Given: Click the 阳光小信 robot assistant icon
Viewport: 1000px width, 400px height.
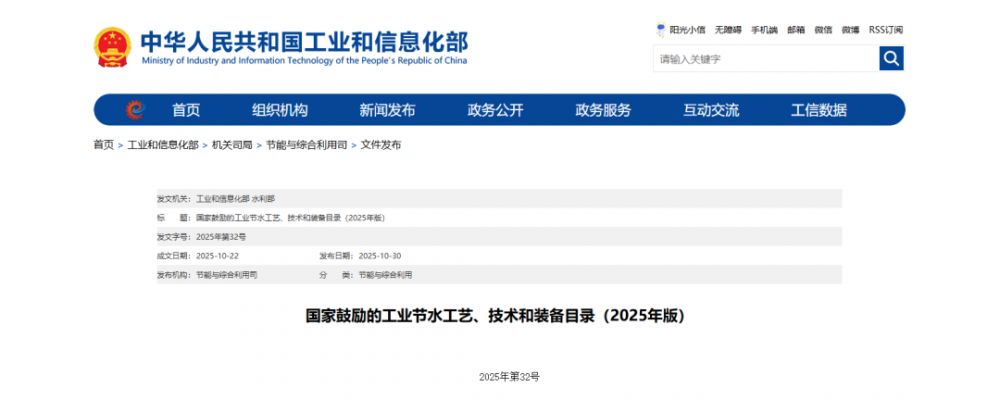Looking at the screenshot, I should 661,29.
